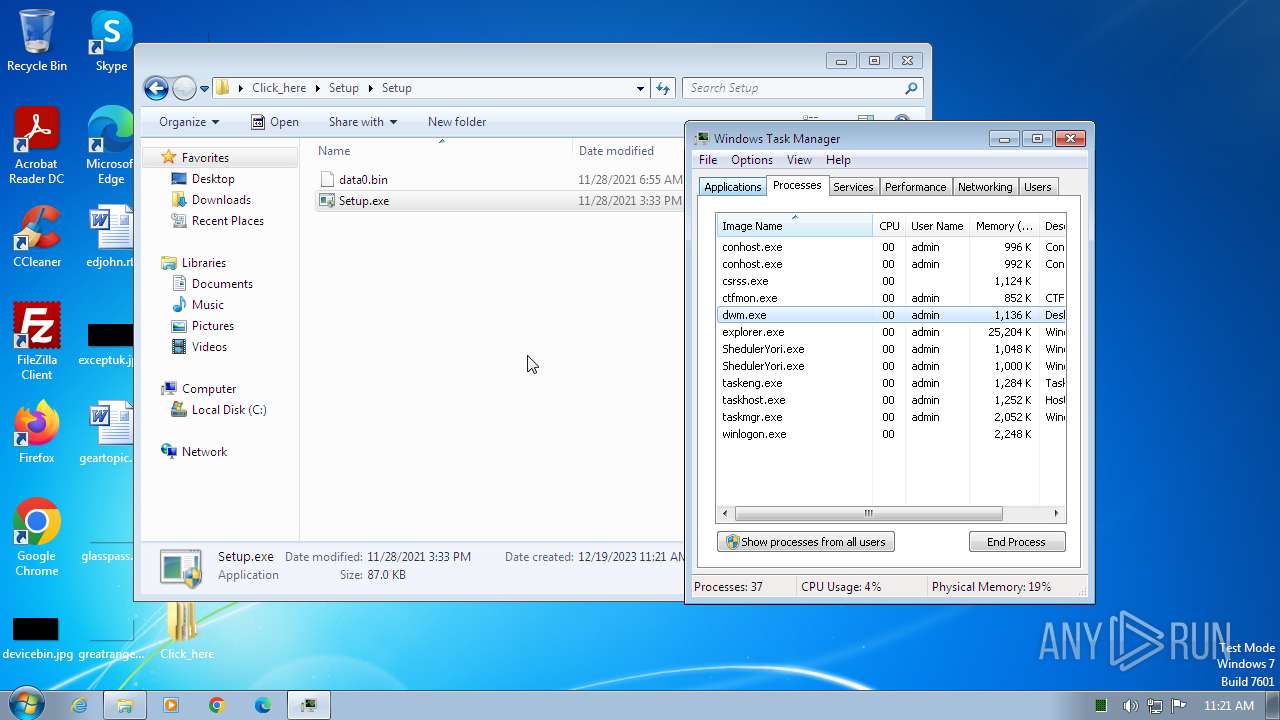Screen dimensions: 1280x720
Task: Open the Task Manager Help menu
Action: pyautogui.click(x=838, y=160)
